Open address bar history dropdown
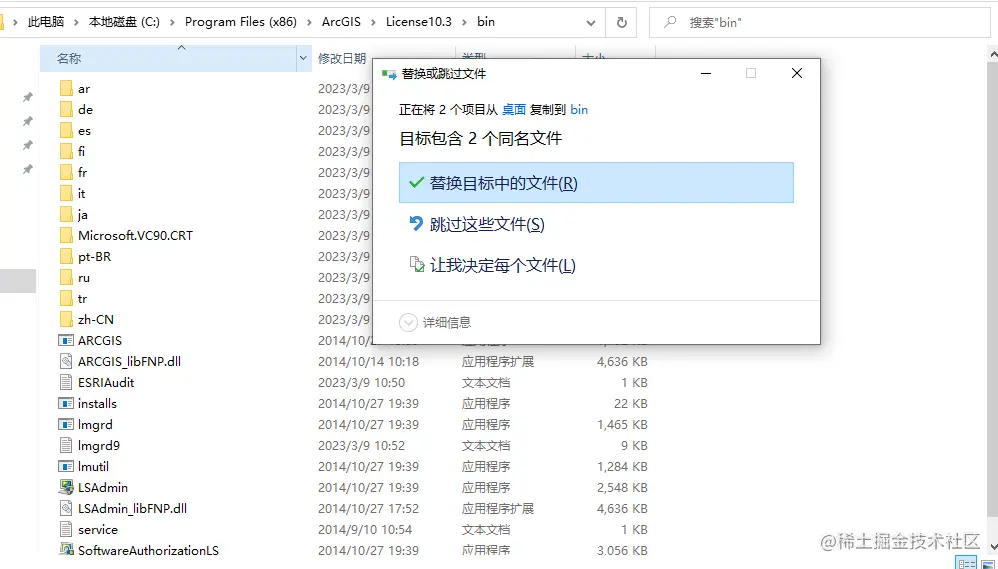 tap(591, 22)
